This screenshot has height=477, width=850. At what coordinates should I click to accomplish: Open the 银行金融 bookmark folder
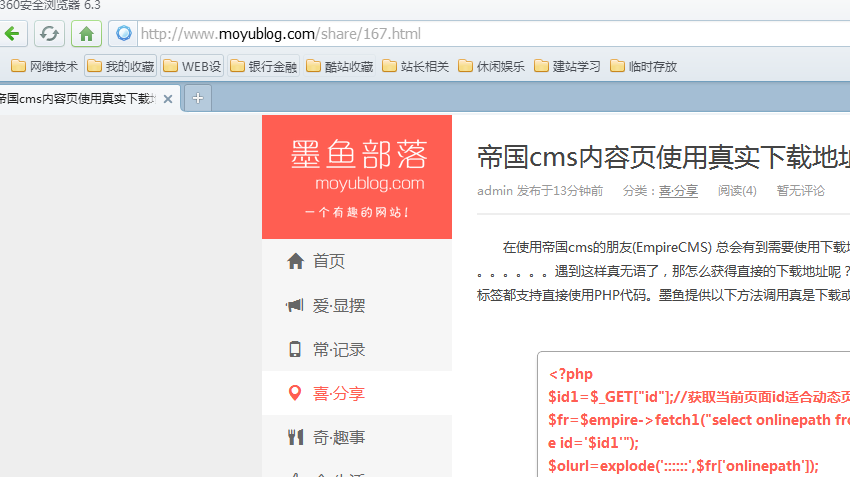[263, 66]
